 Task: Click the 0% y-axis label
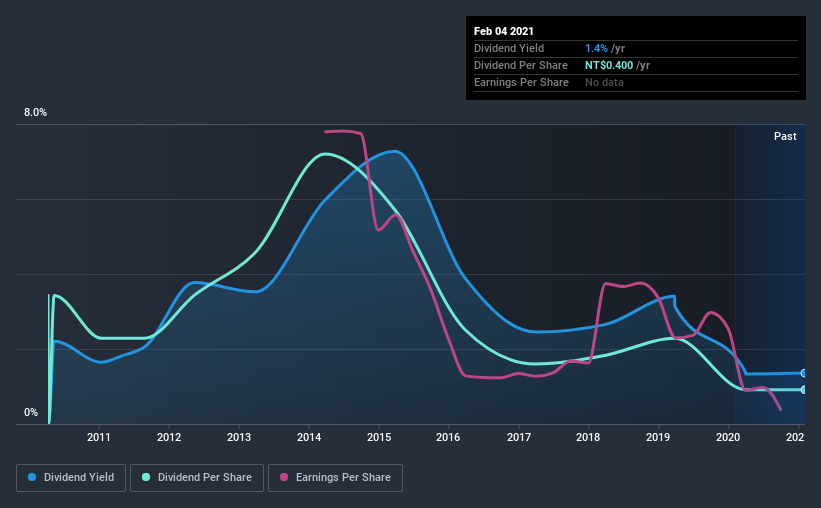(x=31, y=413)
